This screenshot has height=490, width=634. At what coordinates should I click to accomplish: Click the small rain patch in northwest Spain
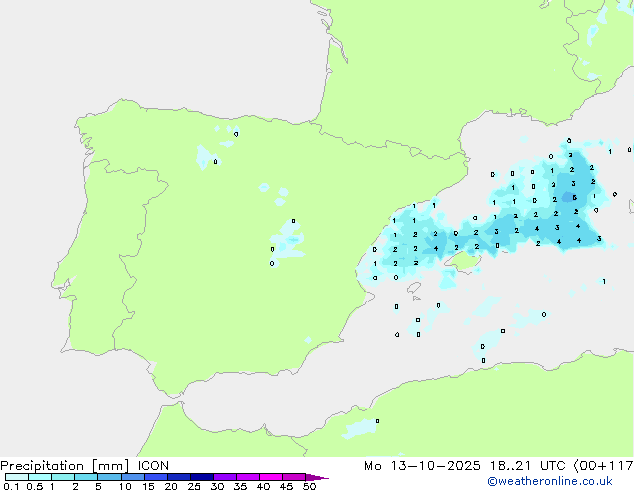(x=205, y=157)
